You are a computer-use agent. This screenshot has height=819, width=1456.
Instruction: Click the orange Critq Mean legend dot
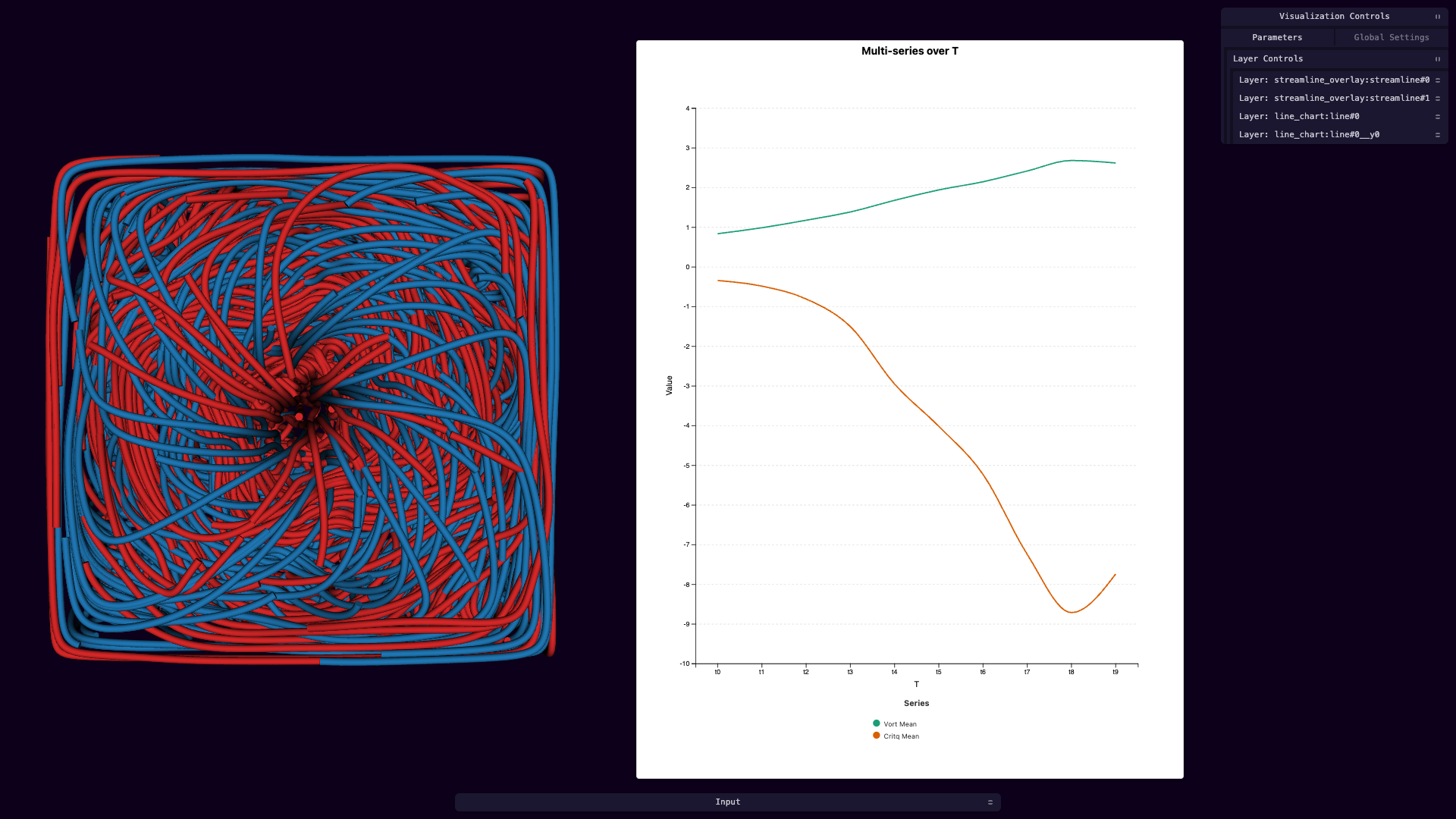(x=877, y=736)
